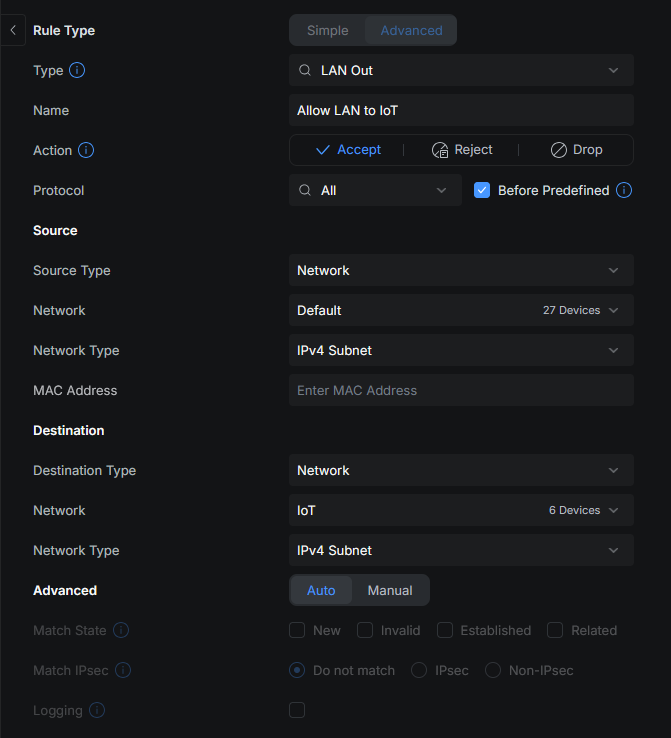Open the destination IoT network dropdown
The width and height of the screenshot is (671, 738).
tap(461, 510)
